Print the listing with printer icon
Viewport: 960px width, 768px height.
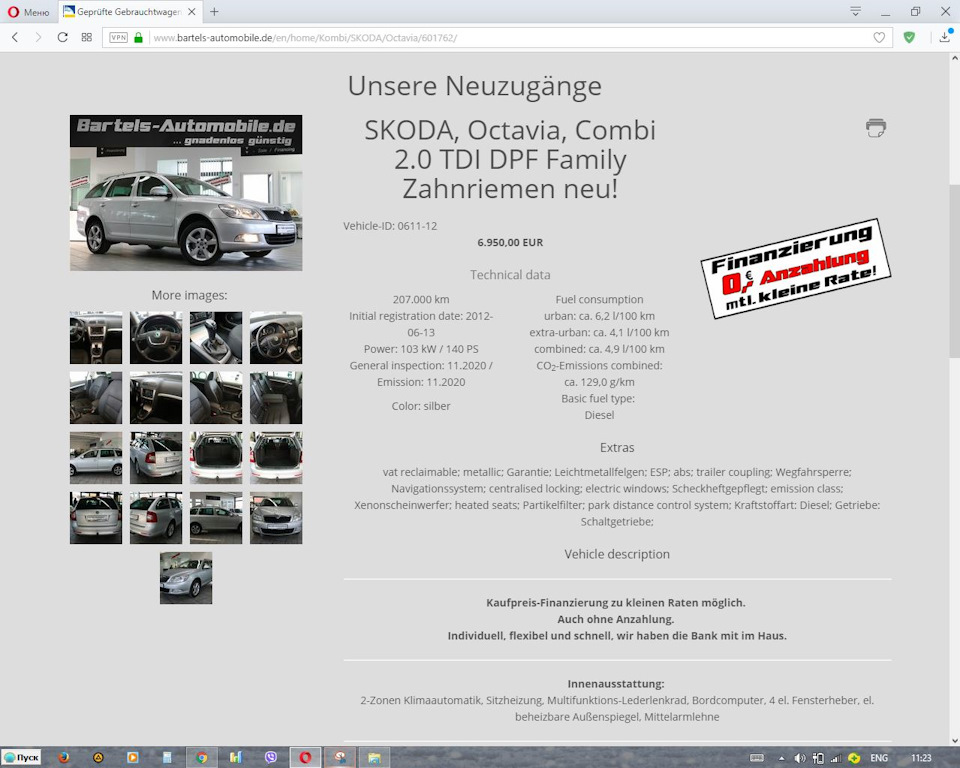coord(876,127)
